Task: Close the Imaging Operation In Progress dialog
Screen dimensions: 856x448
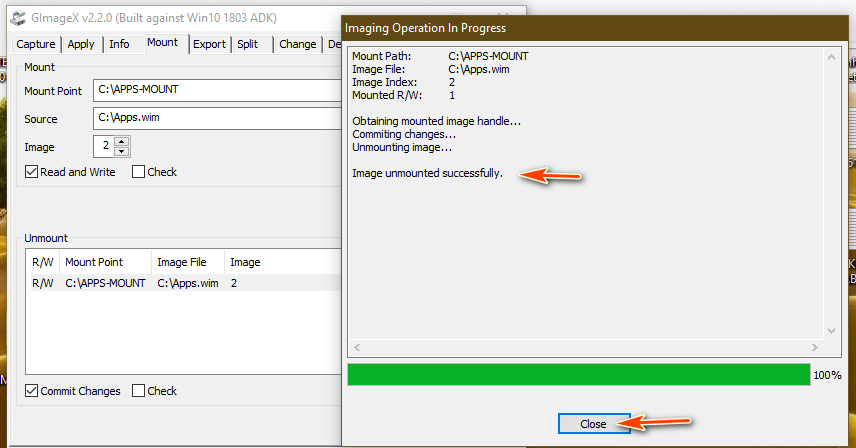Action: [593, 423]
